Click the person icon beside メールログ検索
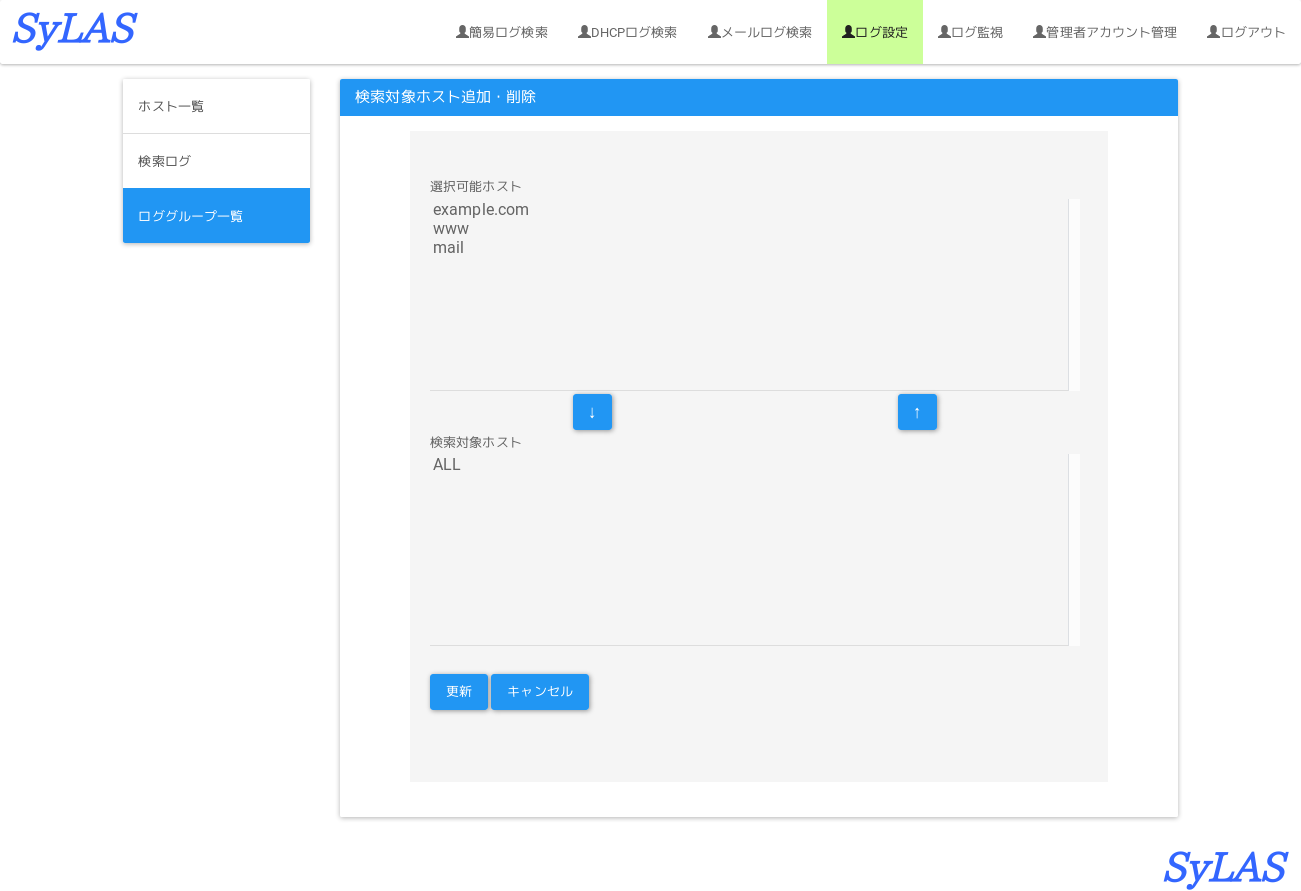 tap(714, 32)
